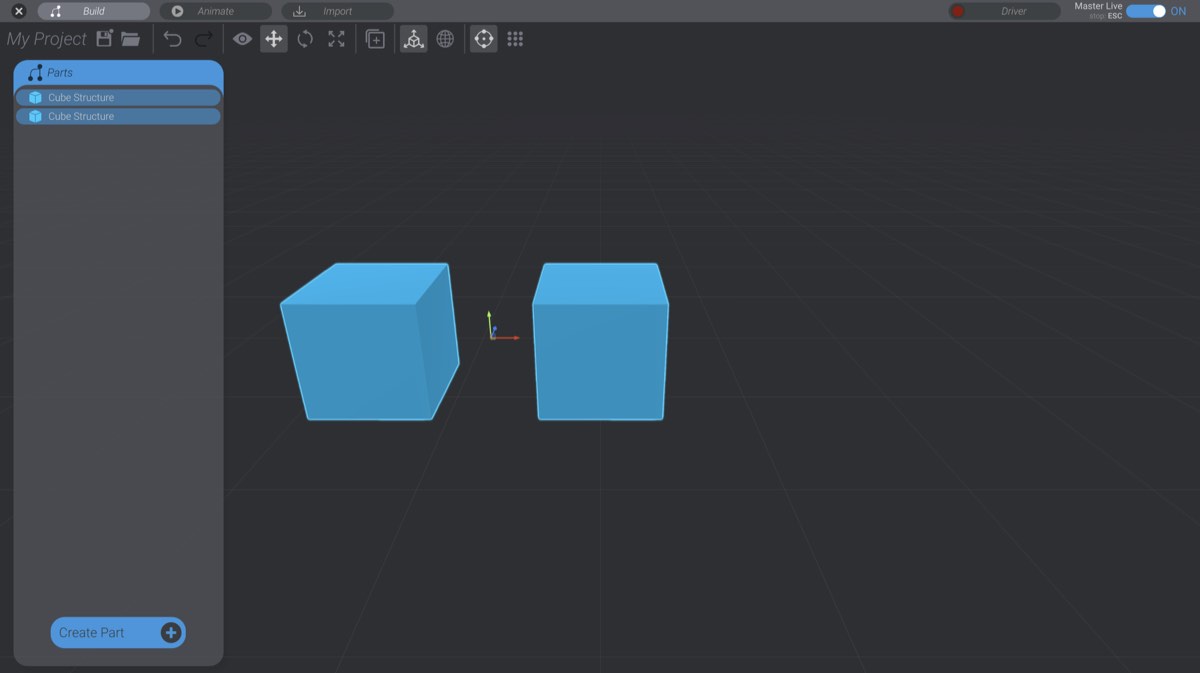The height and width of the screenshot is (673, 1200).
Task: Click the red record indicator near Driver
Action: pyautogui.click(x=960, y=11)
